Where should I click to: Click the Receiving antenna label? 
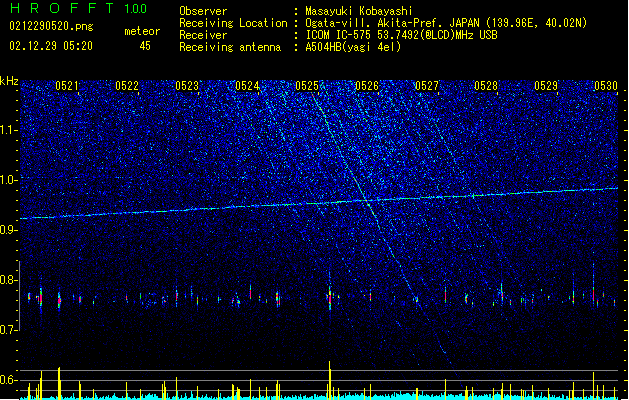(x=230, y=47)
